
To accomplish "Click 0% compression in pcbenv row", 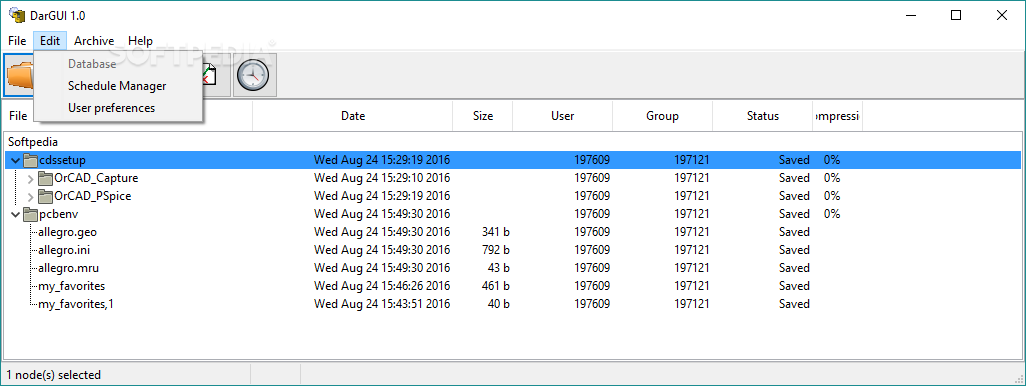I will [x=832, y=214].
